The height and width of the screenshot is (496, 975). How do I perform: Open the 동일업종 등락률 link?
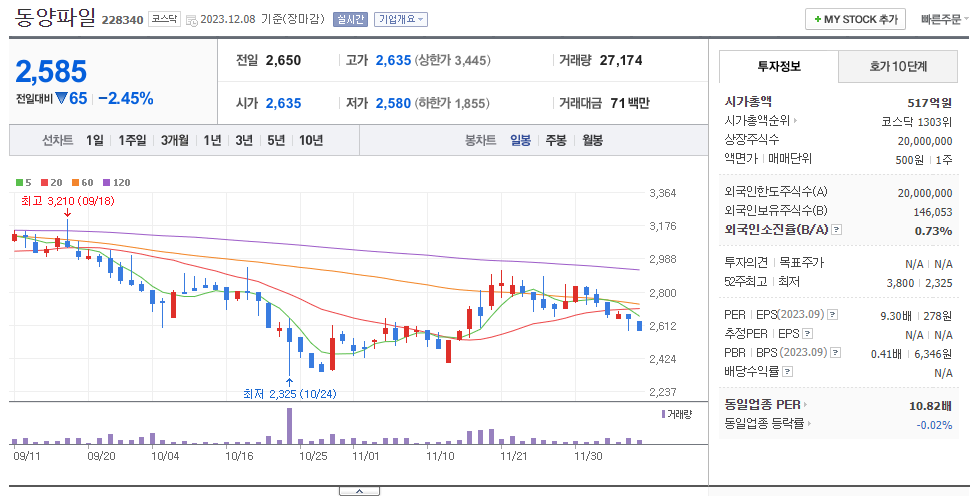point(767,424)
